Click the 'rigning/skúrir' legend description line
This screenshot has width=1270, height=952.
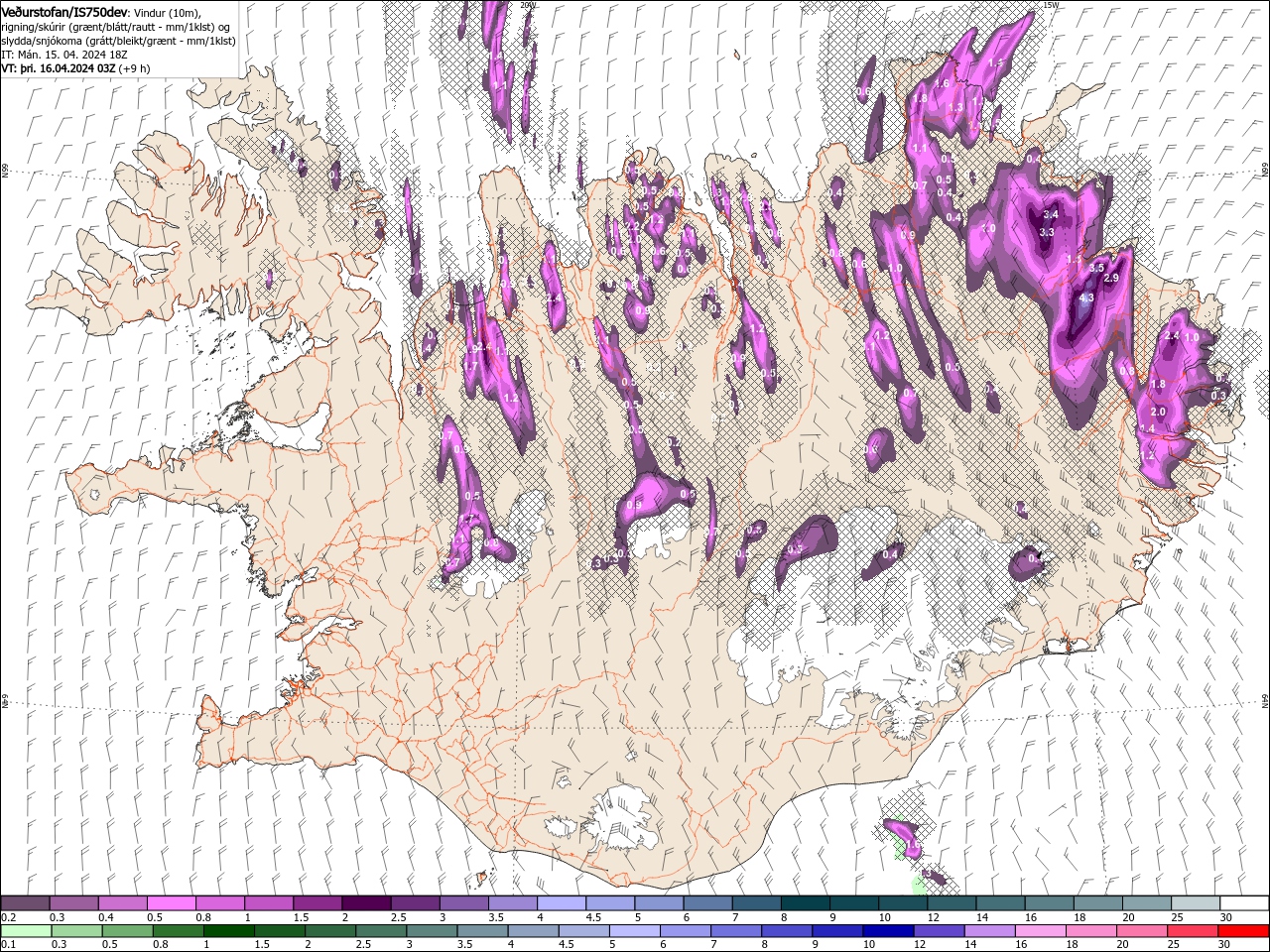117,27
